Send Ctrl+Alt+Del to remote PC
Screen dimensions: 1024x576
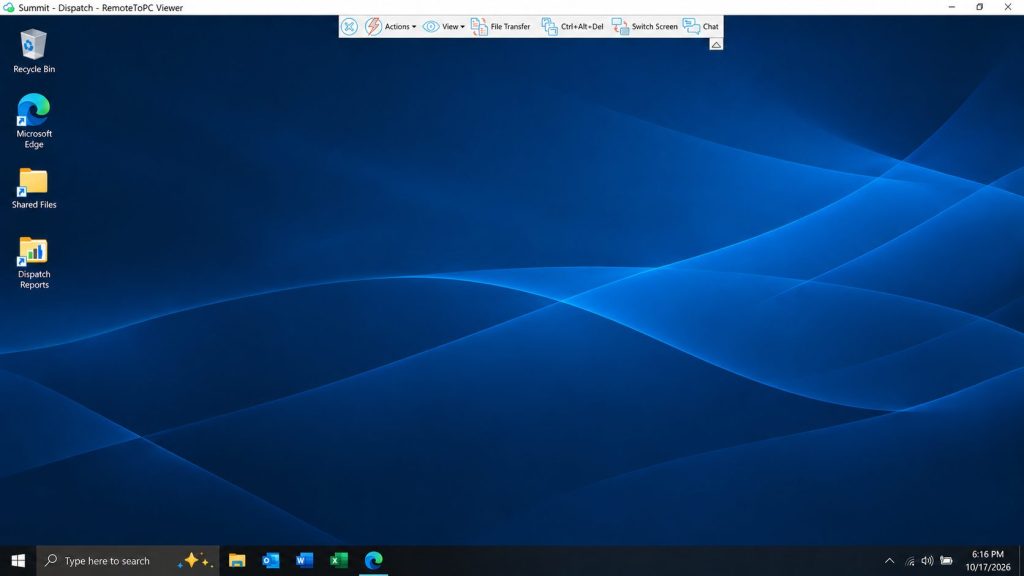tap(572, 27)
